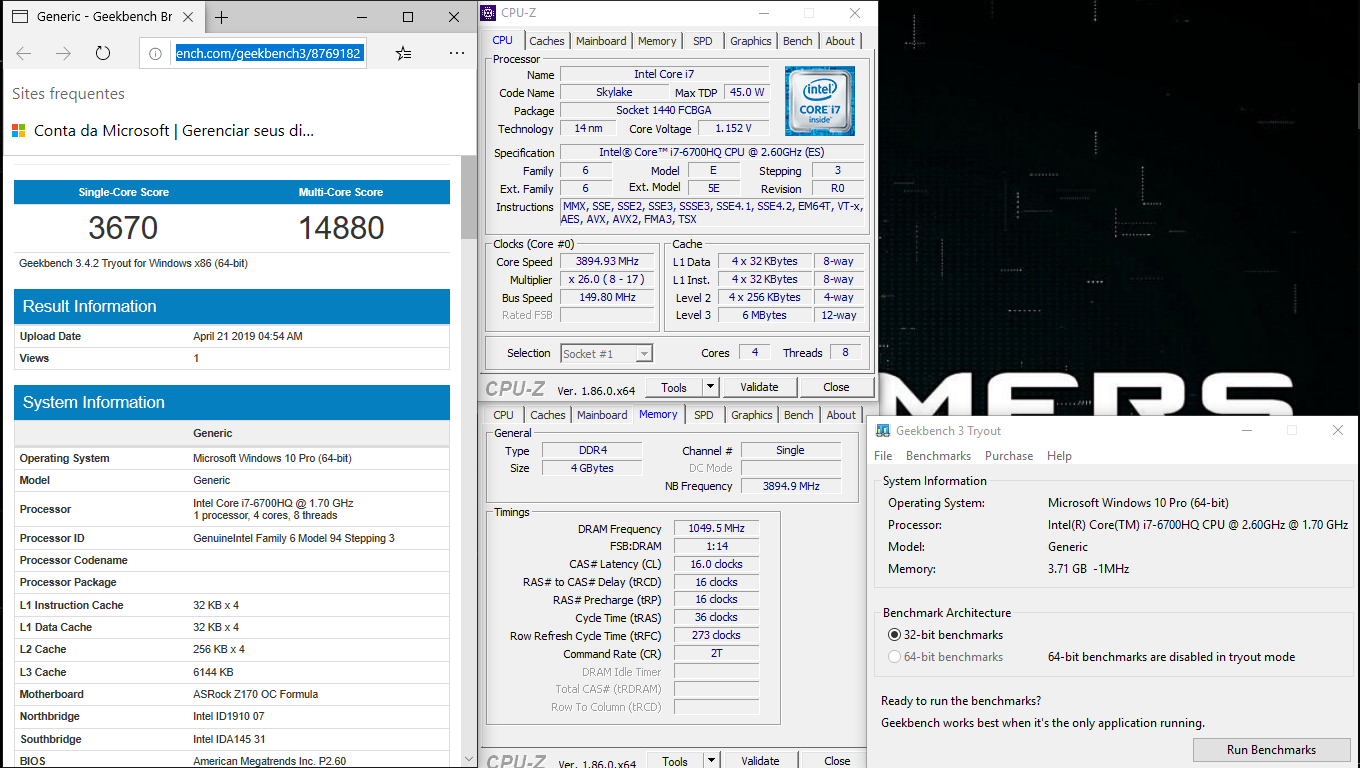Screen dimensions: 1360x768
Task: Click Close button in upper CPU-Z
Action: pyautogui.click(x=837, y=387)
